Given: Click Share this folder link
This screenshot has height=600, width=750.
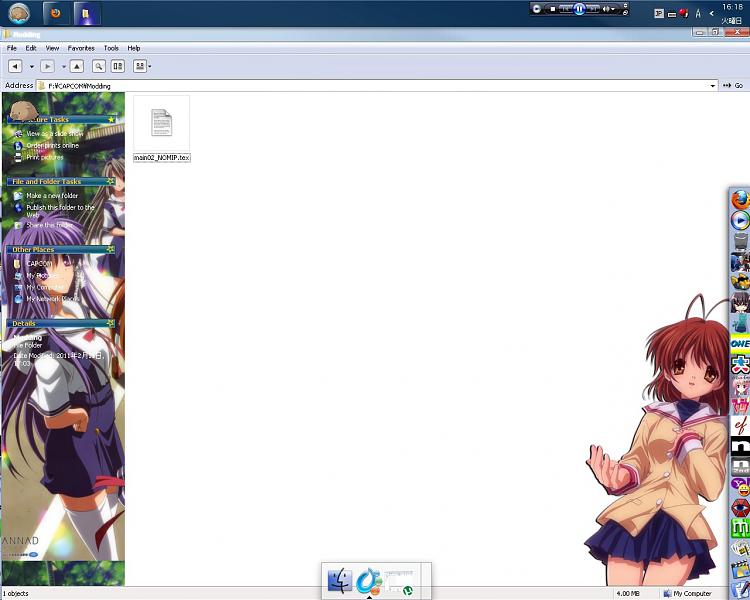Looking at the screenshot, I should click(50, 225).
